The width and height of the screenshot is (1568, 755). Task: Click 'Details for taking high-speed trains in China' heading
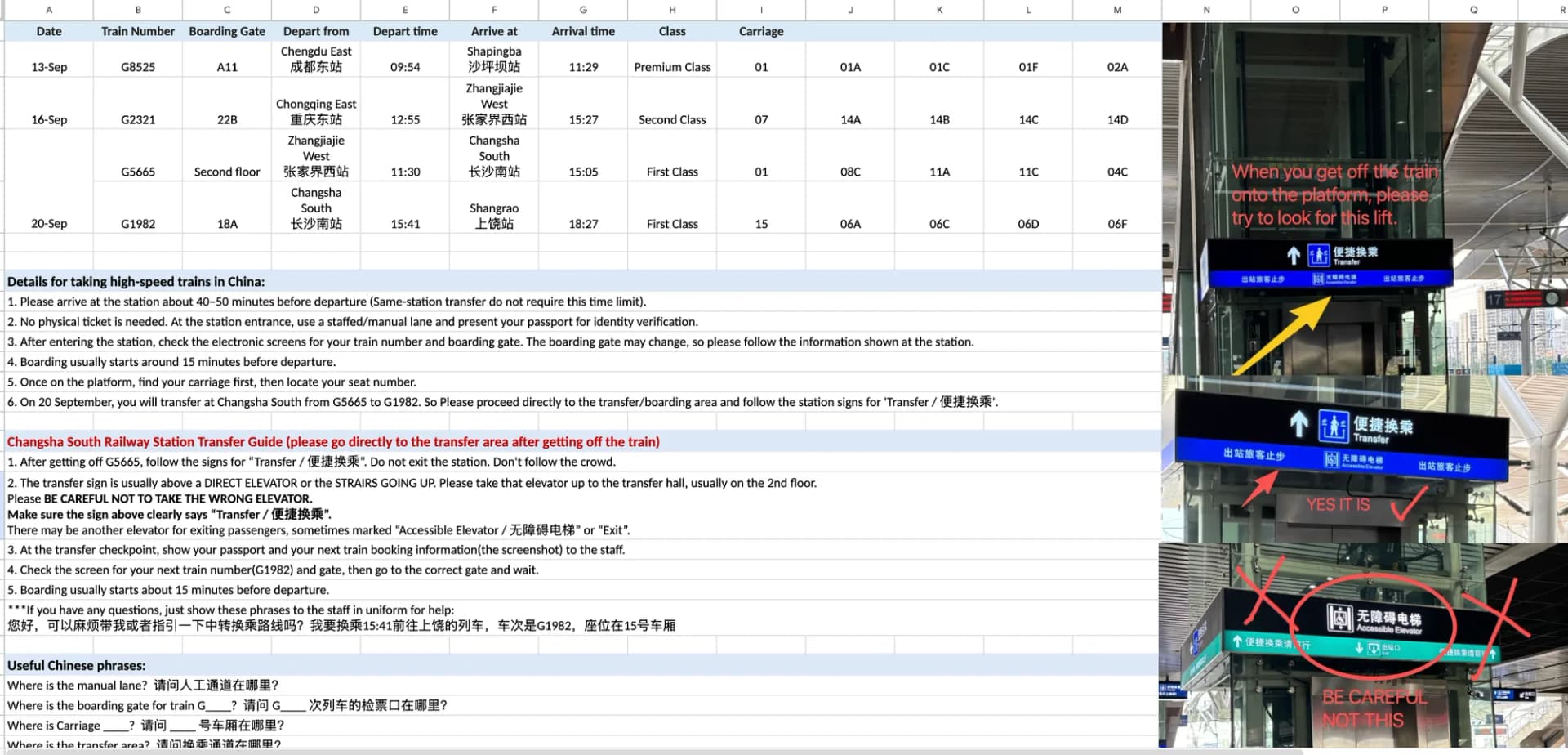pos(136,281)
